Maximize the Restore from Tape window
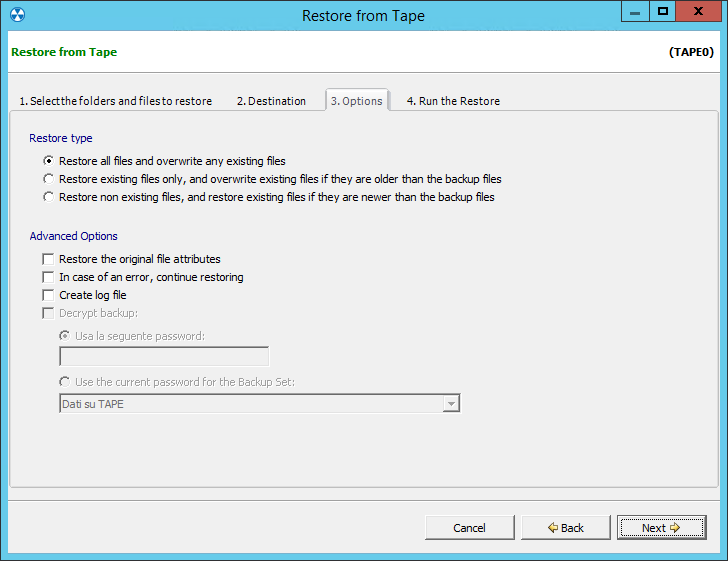The height and width of the screenshot is (561, 728). (663, 12)
